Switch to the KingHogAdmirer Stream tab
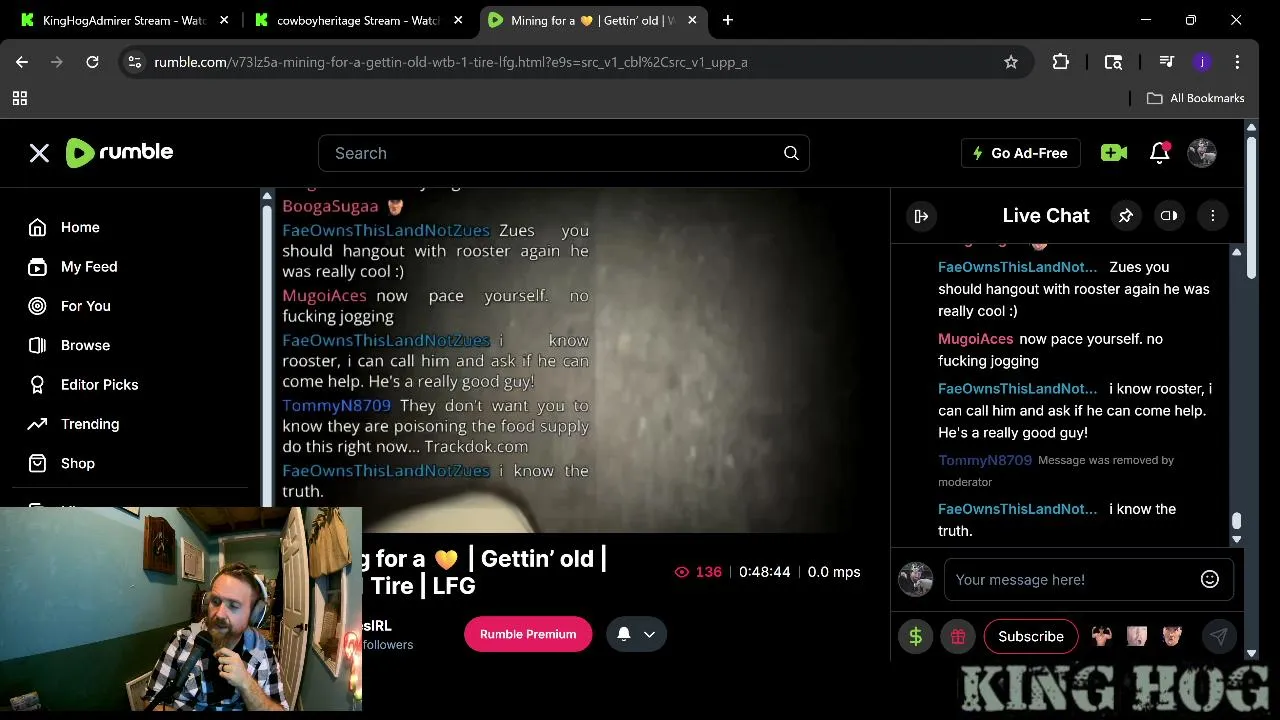 pos(125,20)
